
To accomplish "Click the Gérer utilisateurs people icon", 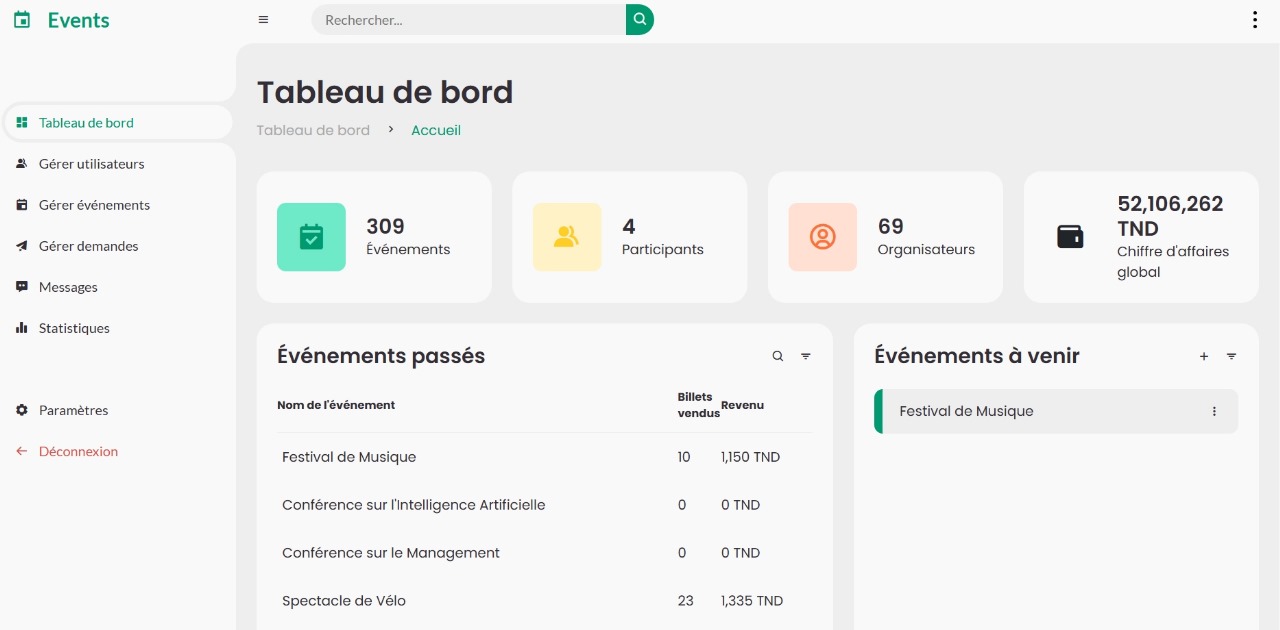I will point(22,164).
